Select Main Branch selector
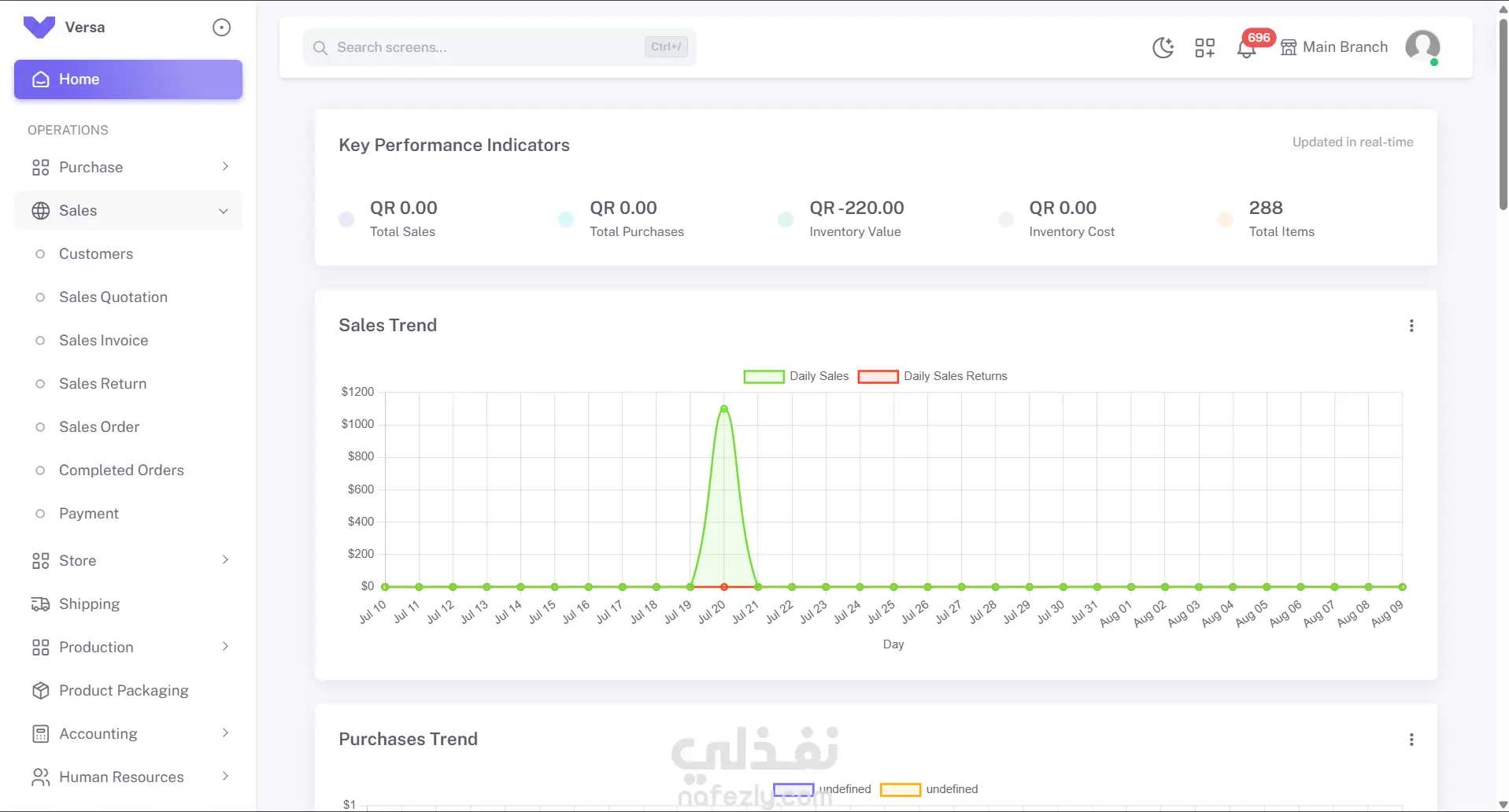The height and width of the screenshot is (812, 1509). pyautogui.click(x=1334, y=47)
